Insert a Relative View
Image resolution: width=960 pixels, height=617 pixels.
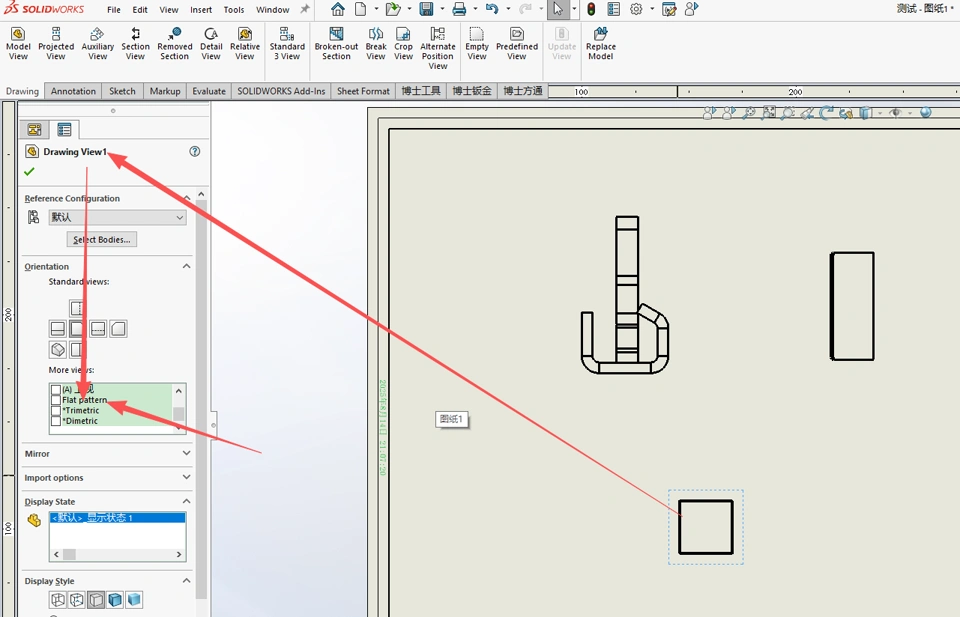pyautogui.click(x=245, y=43)
